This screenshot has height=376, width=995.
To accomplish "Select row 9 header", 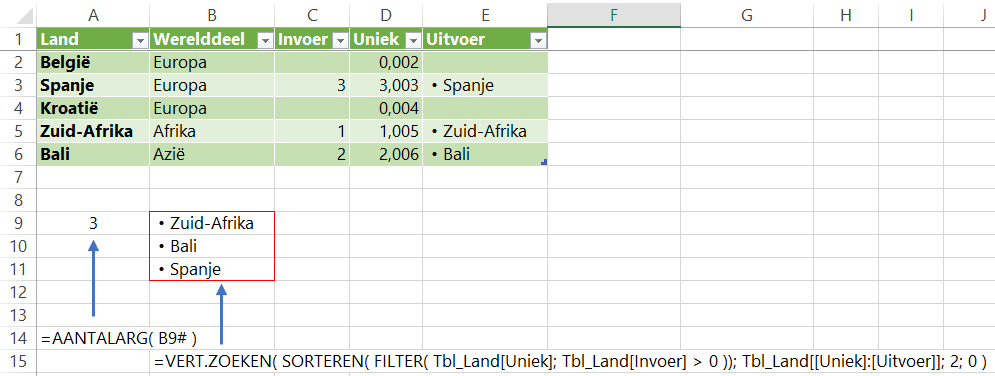I will coord(18,223).
